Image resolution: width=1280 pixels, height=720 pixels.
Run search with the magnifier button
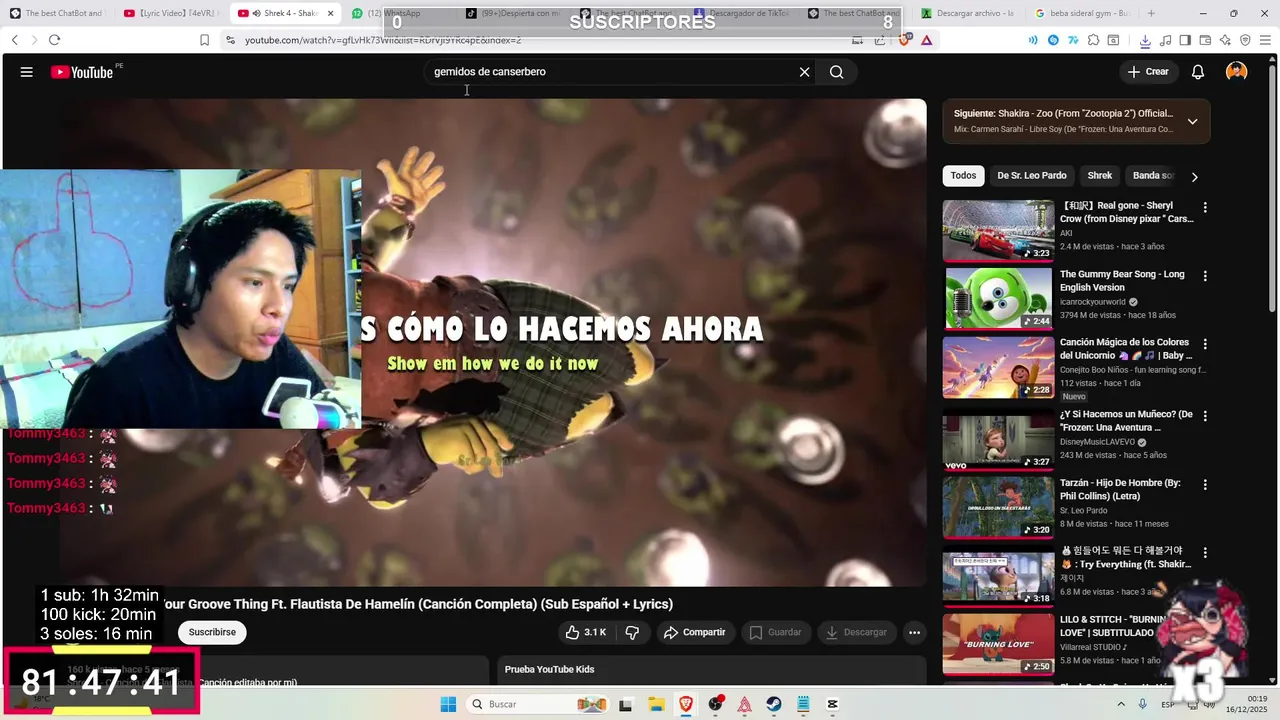point(837,72)
